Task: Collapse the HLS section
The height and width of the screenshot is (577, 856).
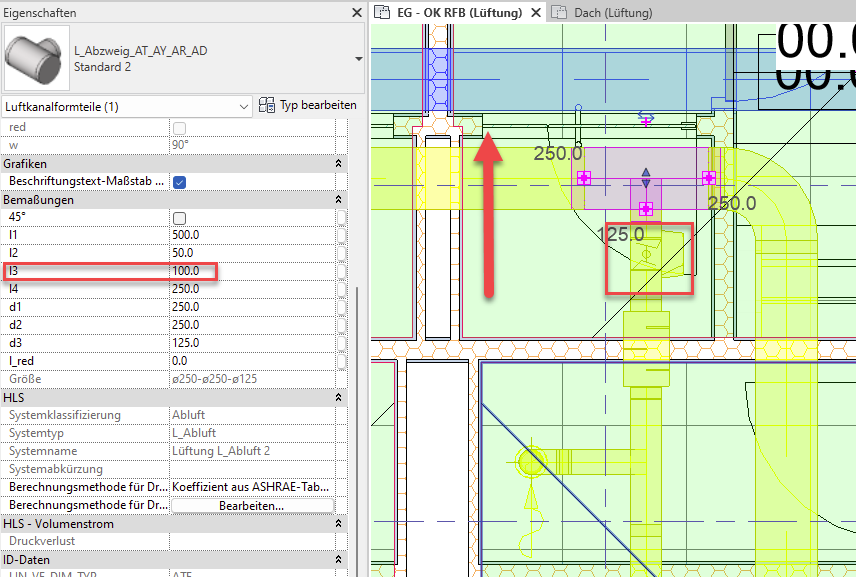Action: [338, 397]
